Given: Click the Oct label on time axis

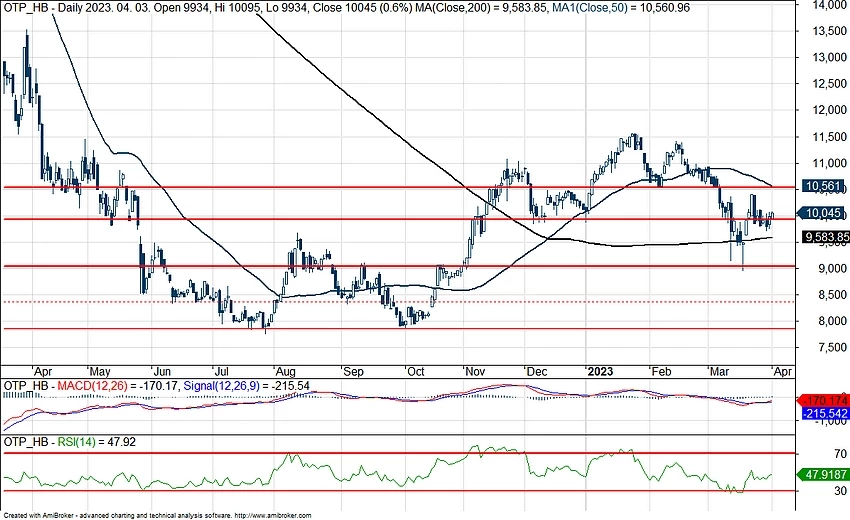Looking at the screenshot, I should pyautogui.click(x=415, y=371).
